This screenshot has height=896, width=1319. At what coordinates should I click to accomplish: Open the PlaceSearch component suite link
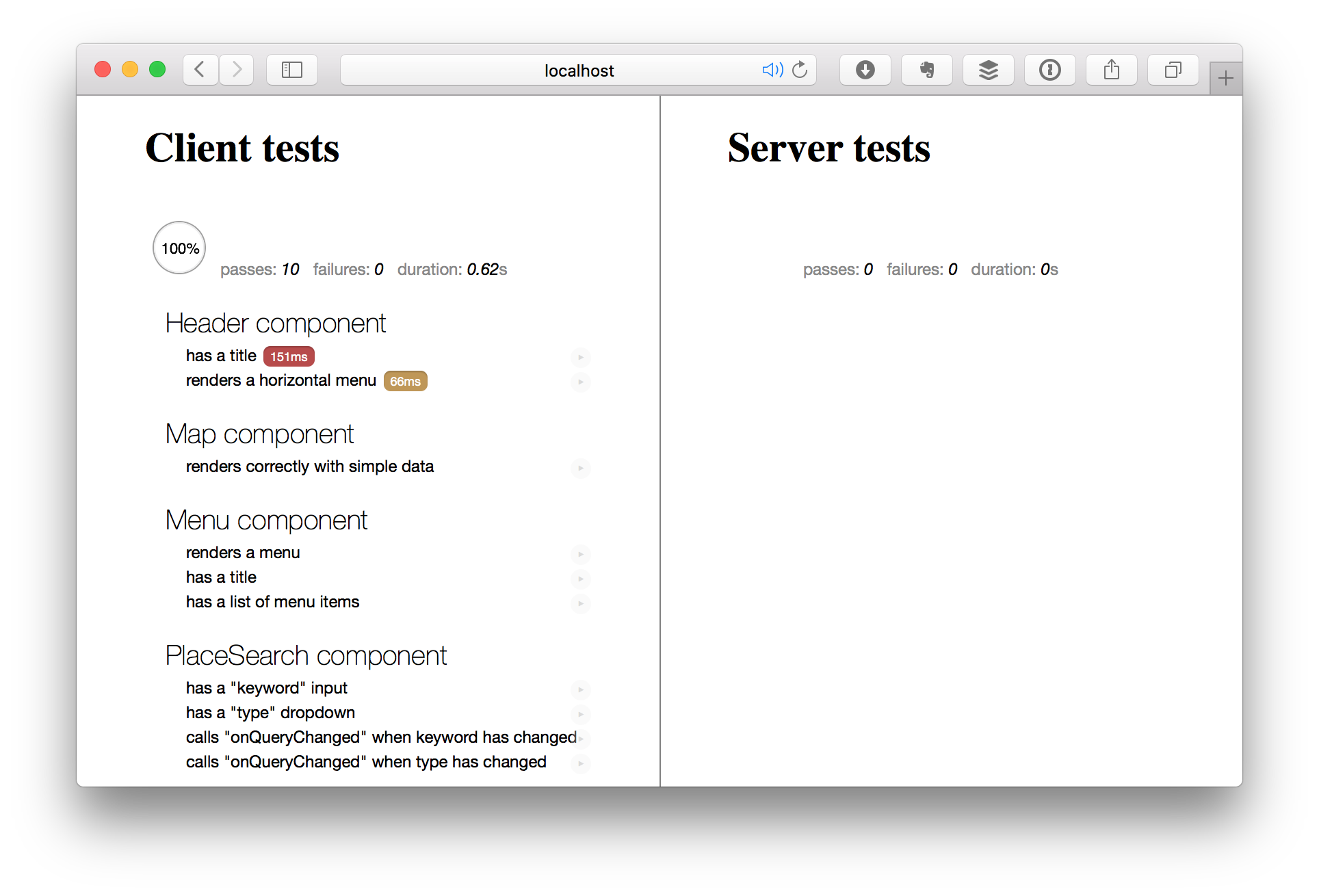point(306,656)
